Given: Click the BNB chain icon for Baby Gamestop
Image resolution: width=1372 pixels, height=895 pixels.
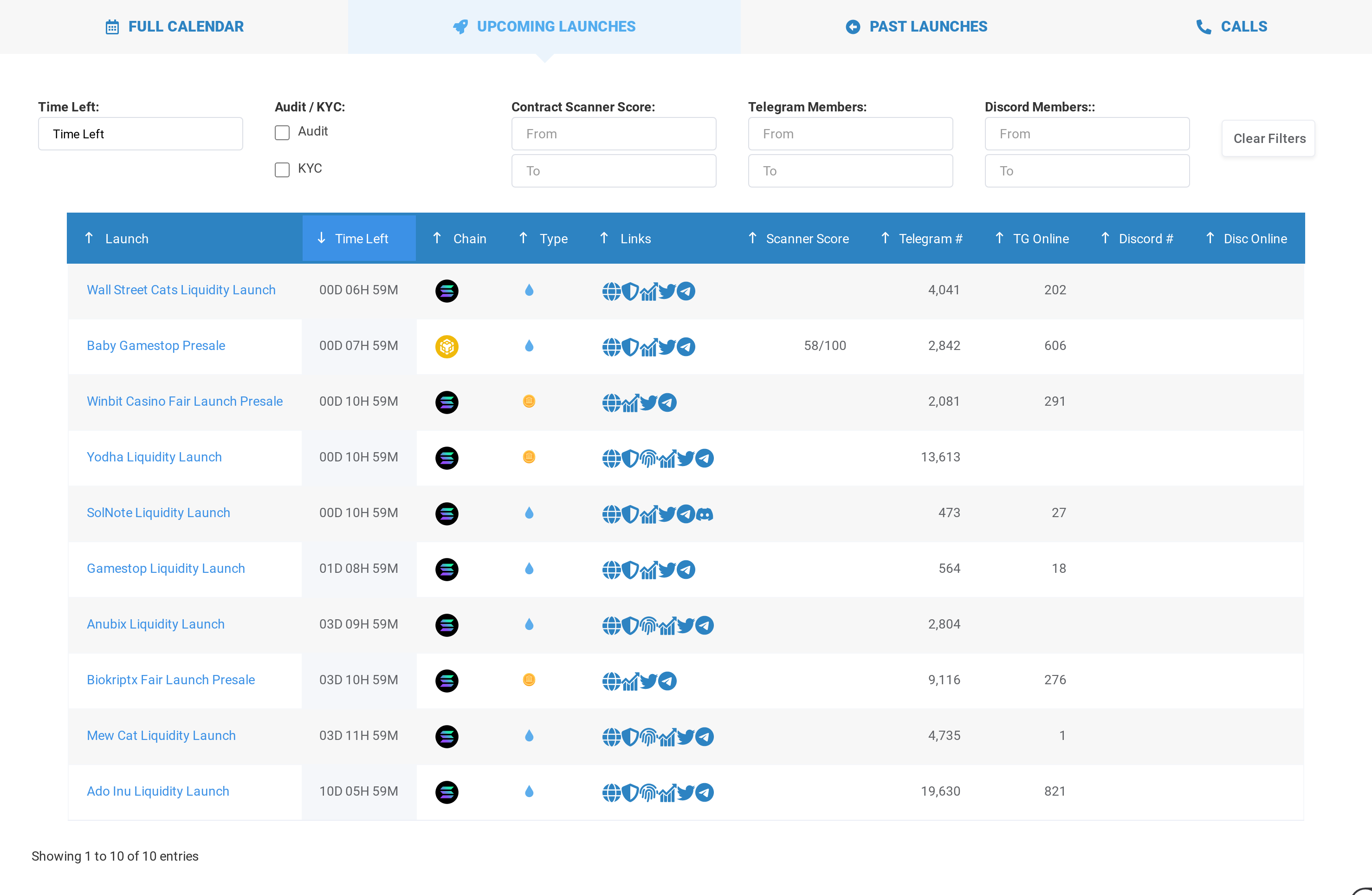Looking at the screenshot, I should 446,347.
